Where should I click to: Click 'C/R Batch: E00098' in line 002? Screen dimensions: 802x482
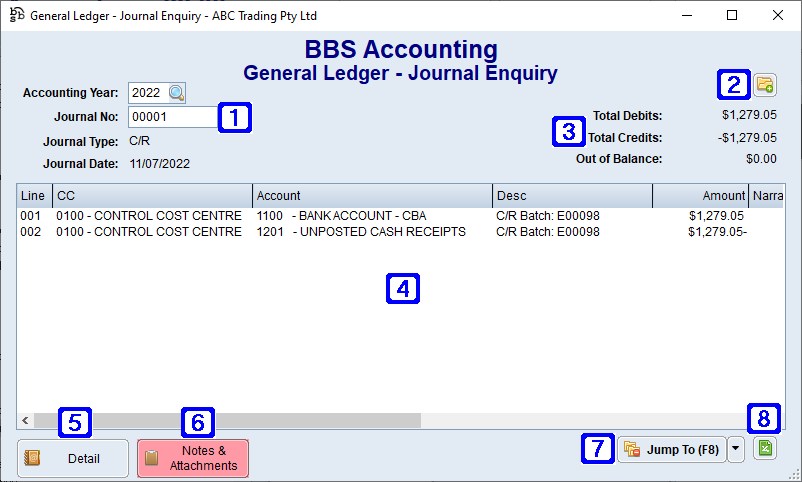click(x=548, y=232)
